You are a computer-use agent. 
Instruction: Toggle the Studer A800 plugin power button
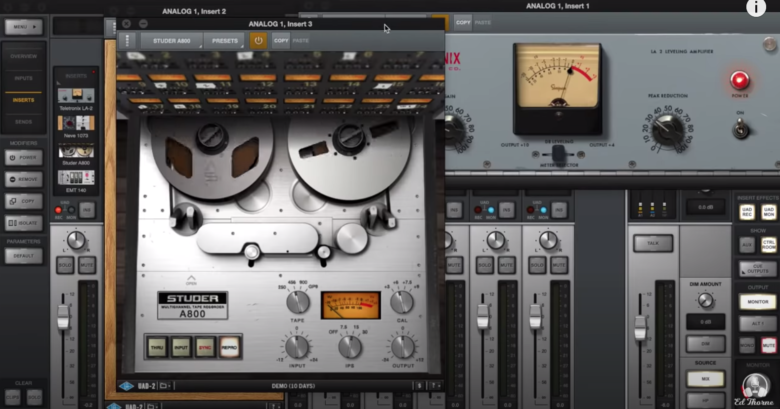point(258,41)
